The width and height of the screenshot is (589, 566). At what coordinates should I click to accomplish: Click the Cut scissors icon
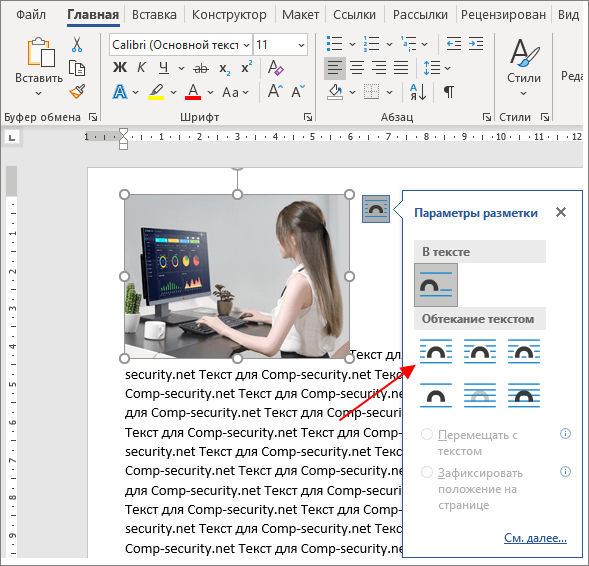pos(77,44)
